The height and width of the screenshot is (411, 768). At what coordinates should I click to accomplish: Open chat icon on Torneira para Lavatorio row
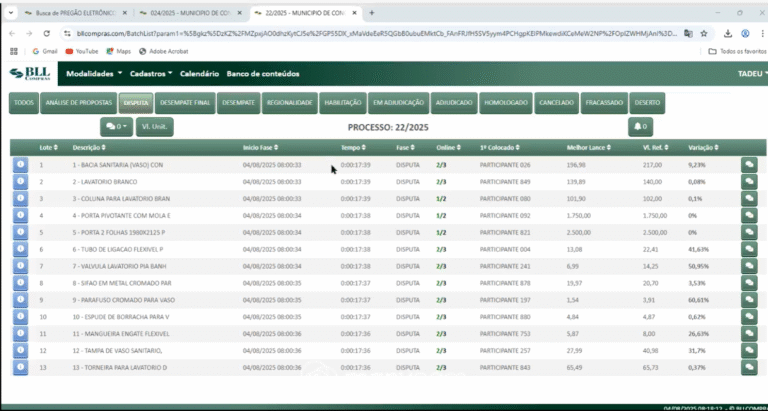[749, 367]
